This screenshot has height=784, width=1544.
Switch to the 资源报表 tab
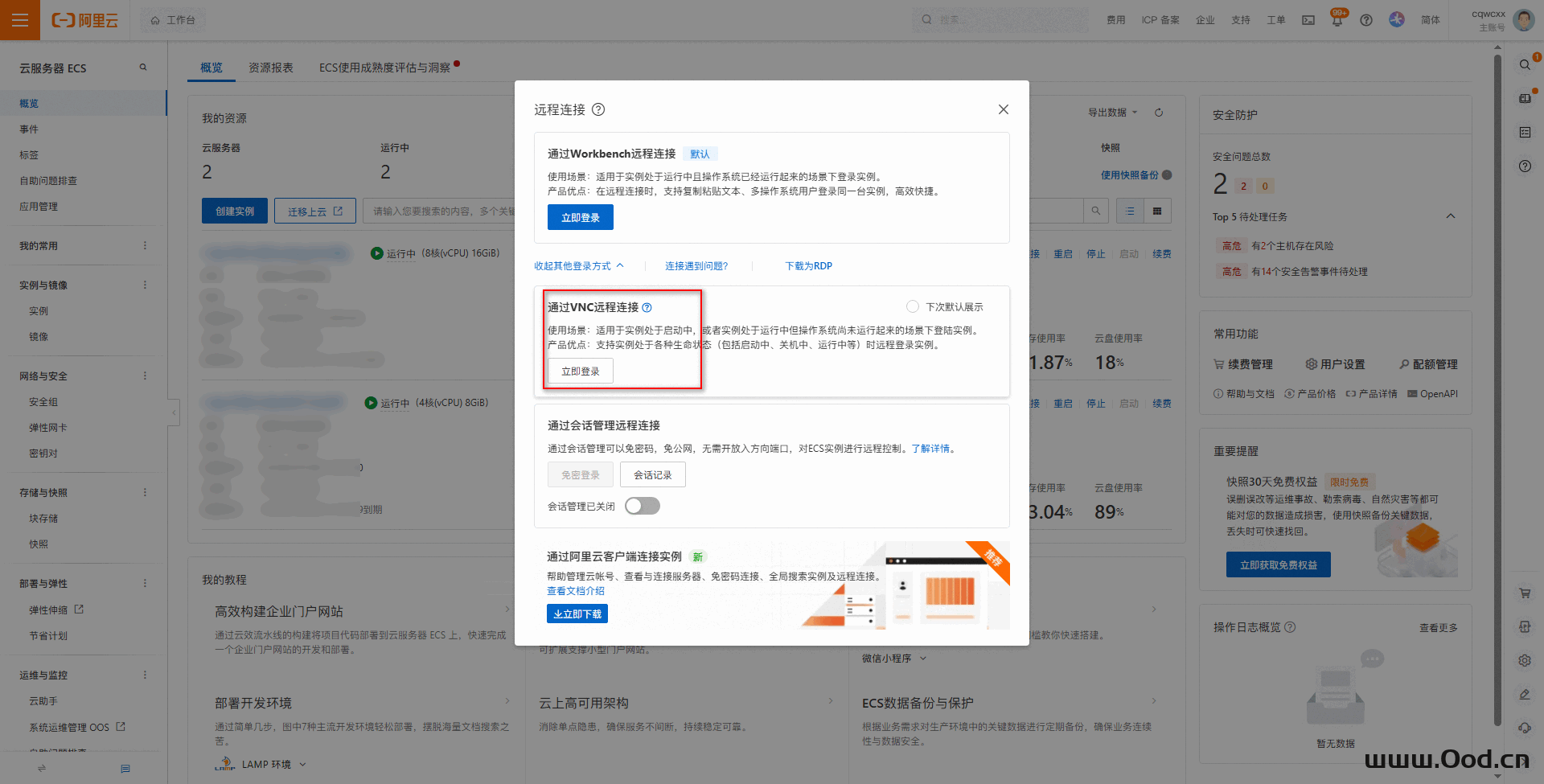click(x=271, y=68)
